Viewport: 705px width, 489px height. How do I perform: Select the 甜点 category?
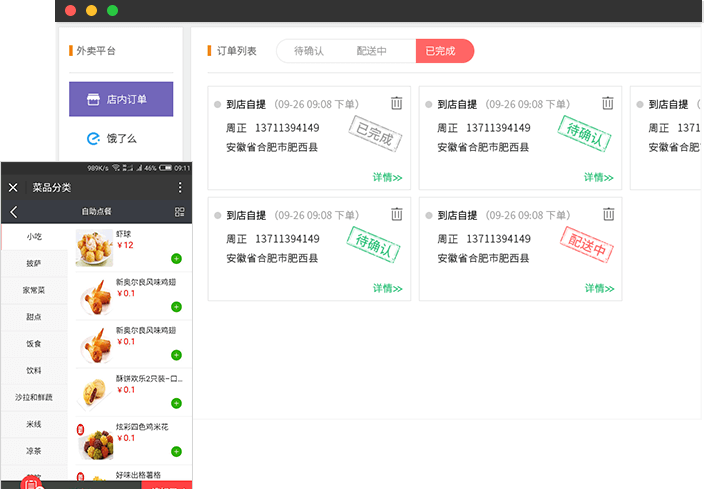[35, 317]
